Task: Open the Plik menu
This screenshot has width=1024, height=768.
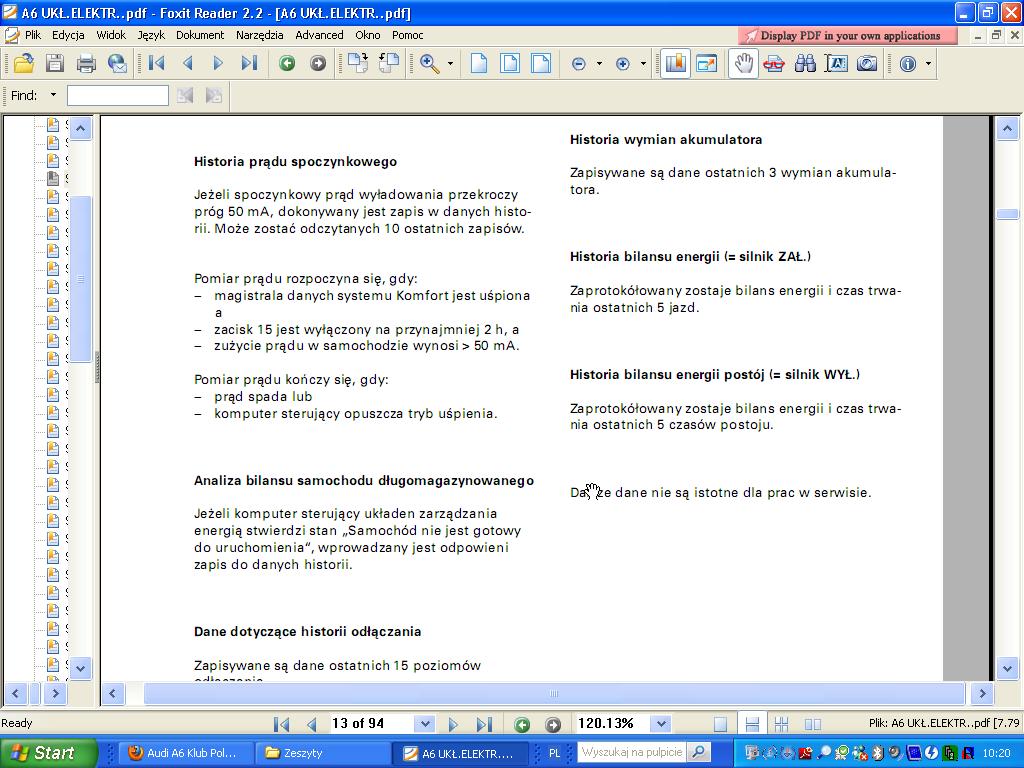Action: coord(33,35)
